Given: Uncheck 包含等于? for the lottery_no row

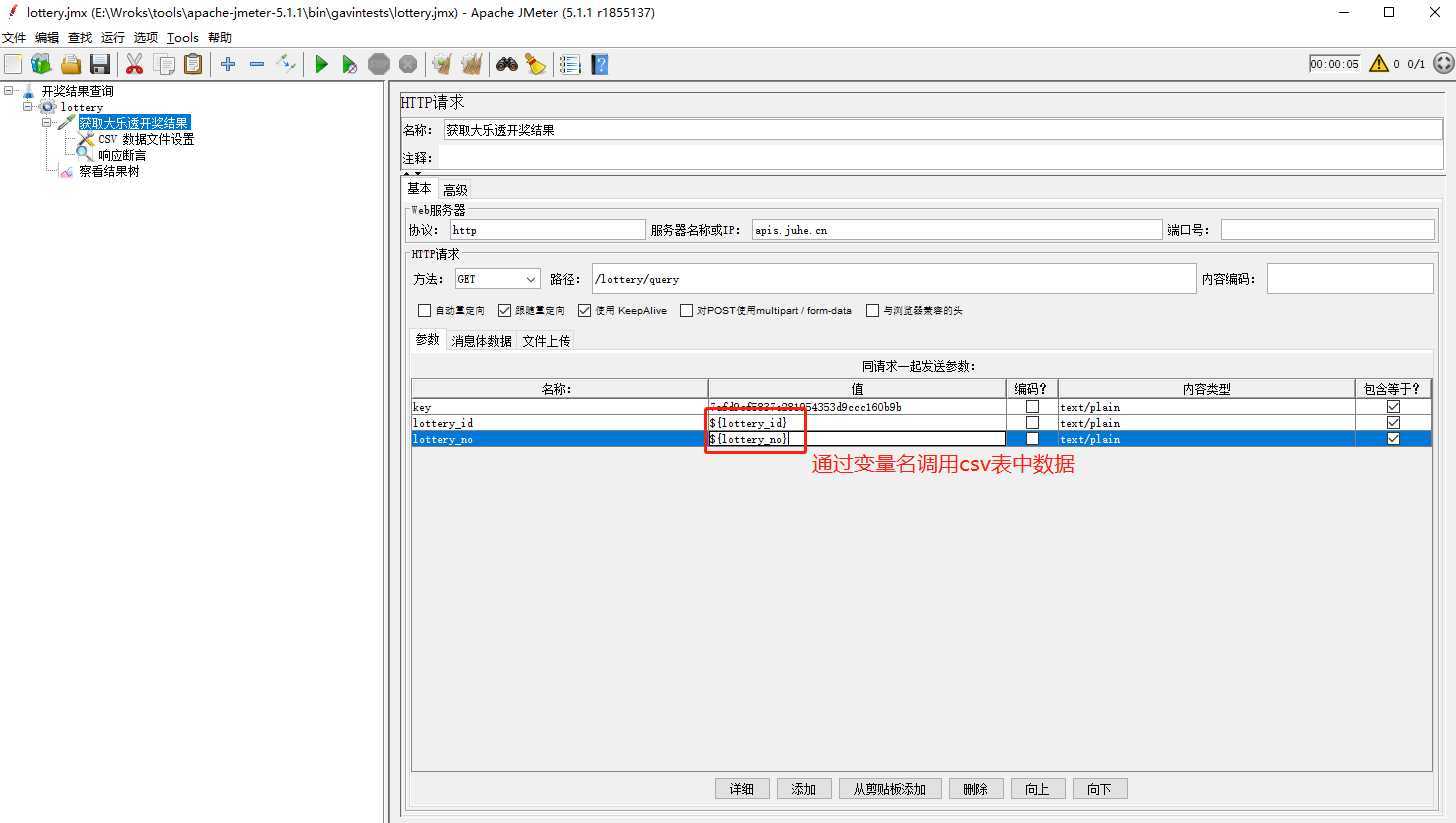Looking at the screenshot, I should click(x=1393, y=439).
